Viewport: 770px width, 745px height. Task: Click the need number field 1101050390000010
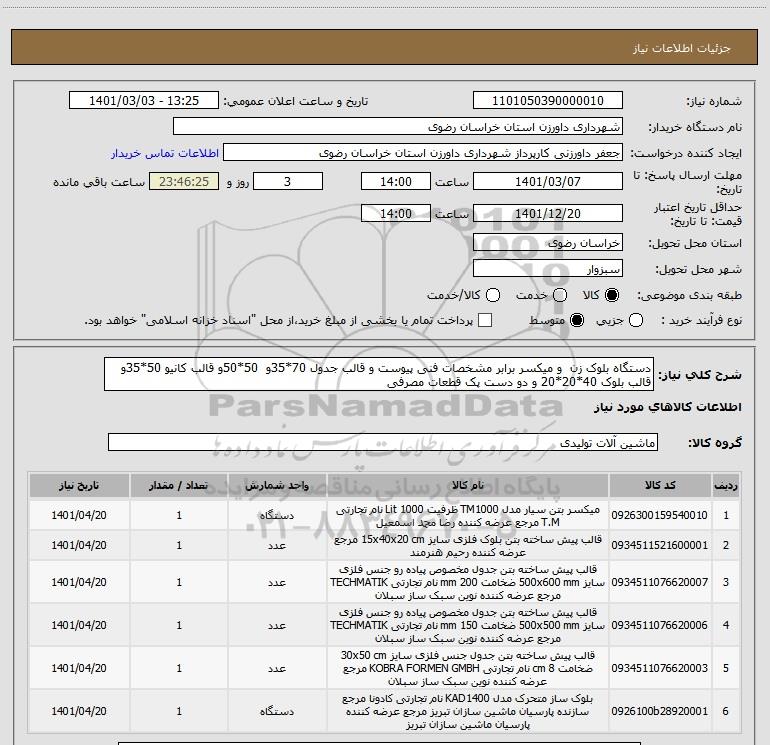point(548,101)
